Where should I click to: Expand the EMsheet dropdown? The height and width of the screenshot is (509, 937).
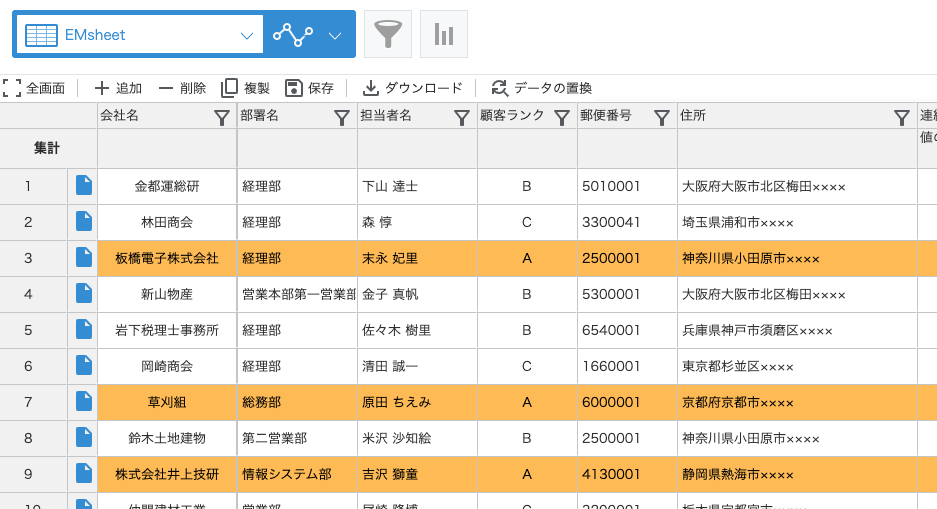pos(247,35)
